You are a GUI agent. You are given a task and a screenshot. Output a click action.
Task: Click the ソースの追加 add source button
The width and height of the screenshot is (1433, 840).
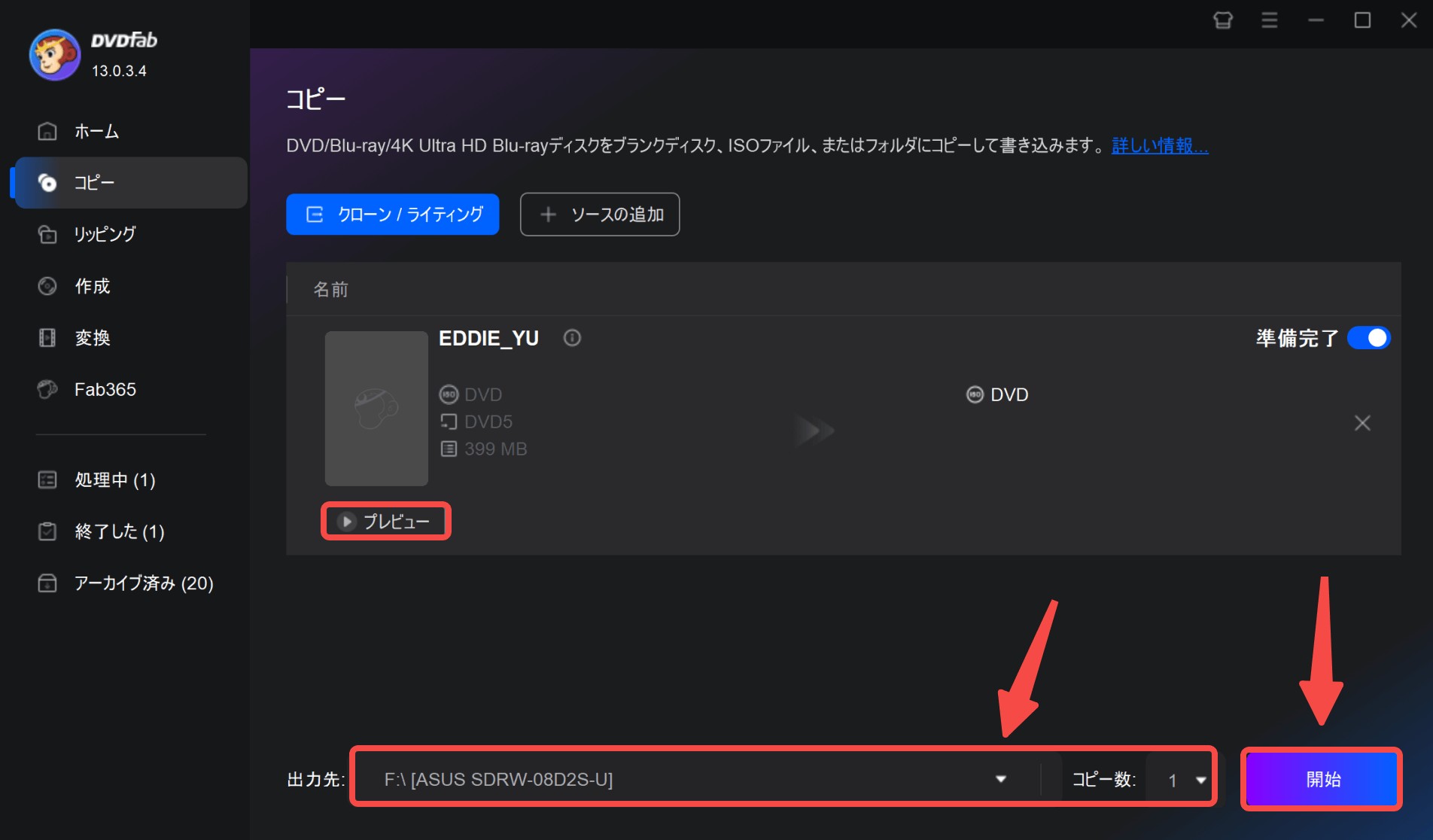600,215
